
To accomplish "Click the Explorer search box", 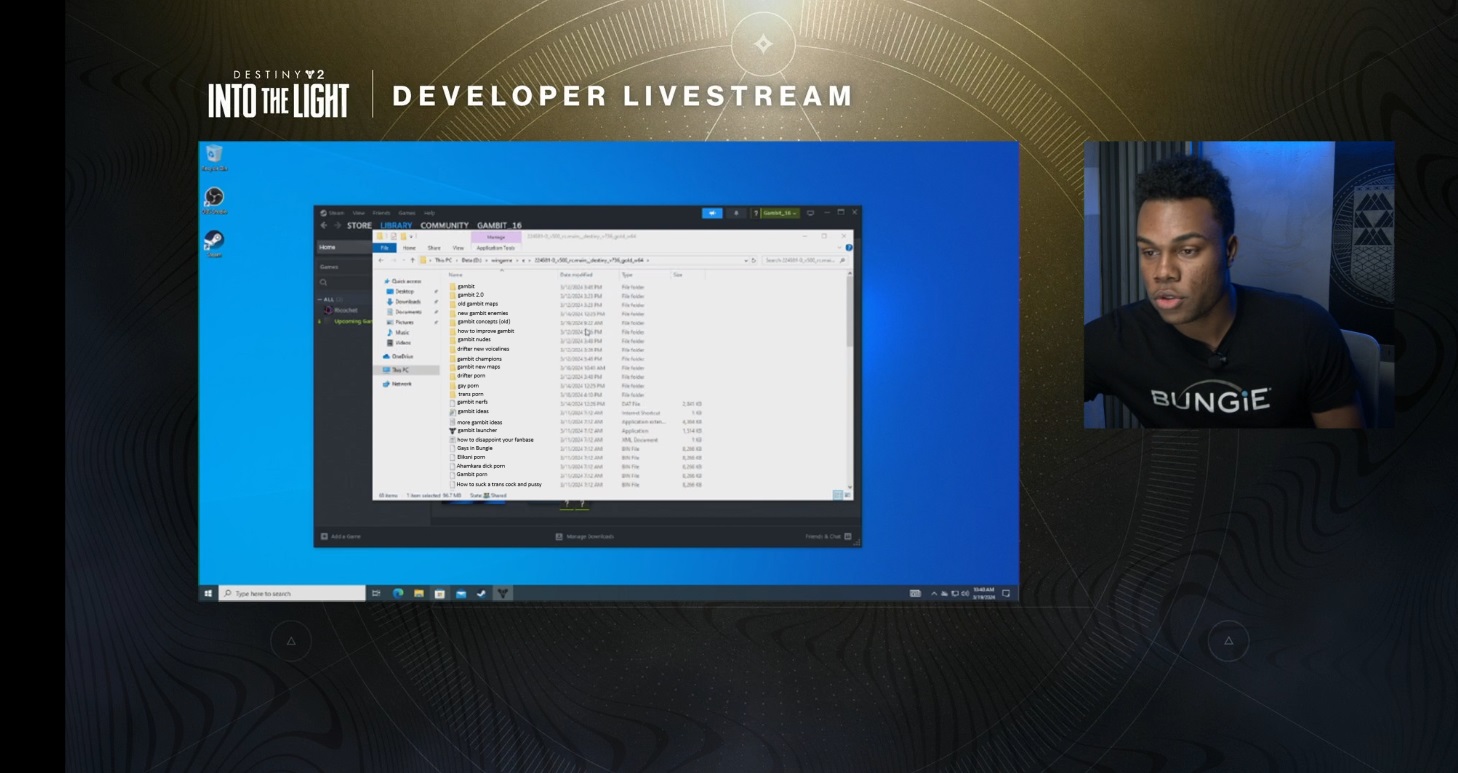I will (x=806, y=260).
